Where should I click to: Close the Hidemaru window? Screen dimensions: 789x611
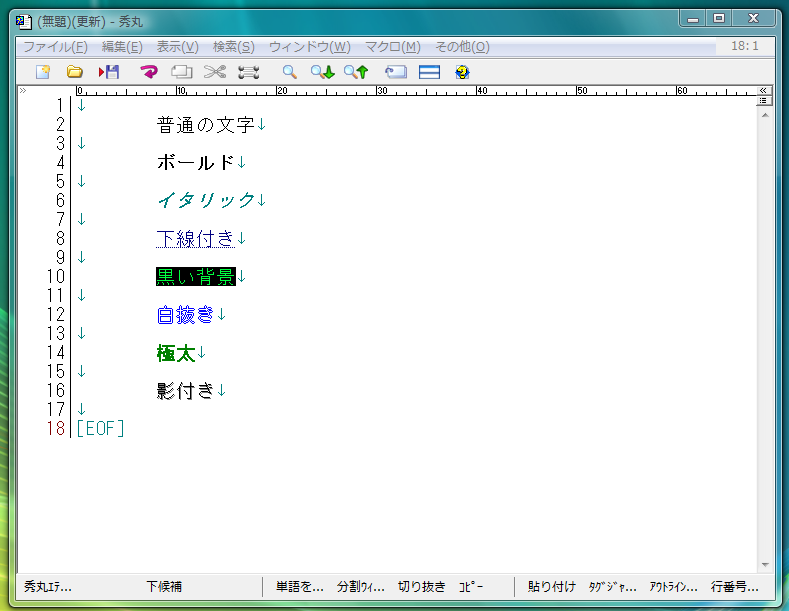pyautogui.click(x=753, y=19)
